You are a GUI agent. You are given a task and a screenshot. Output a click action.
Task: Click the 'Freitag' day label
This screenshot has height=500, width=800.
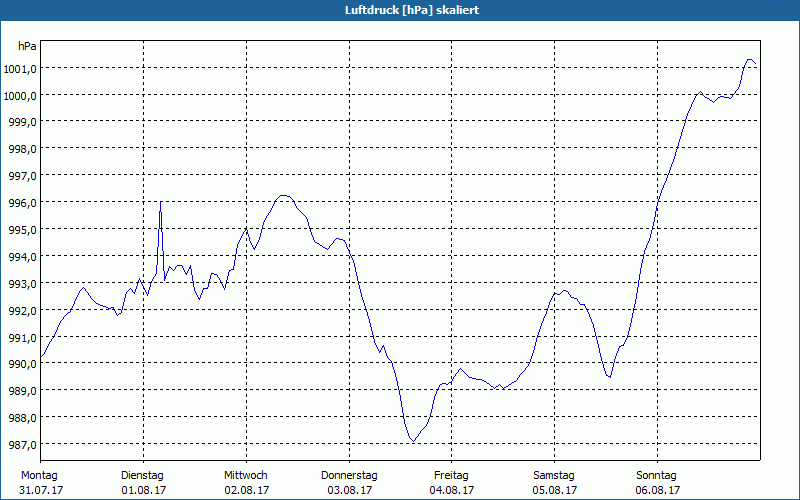point(451,475)
